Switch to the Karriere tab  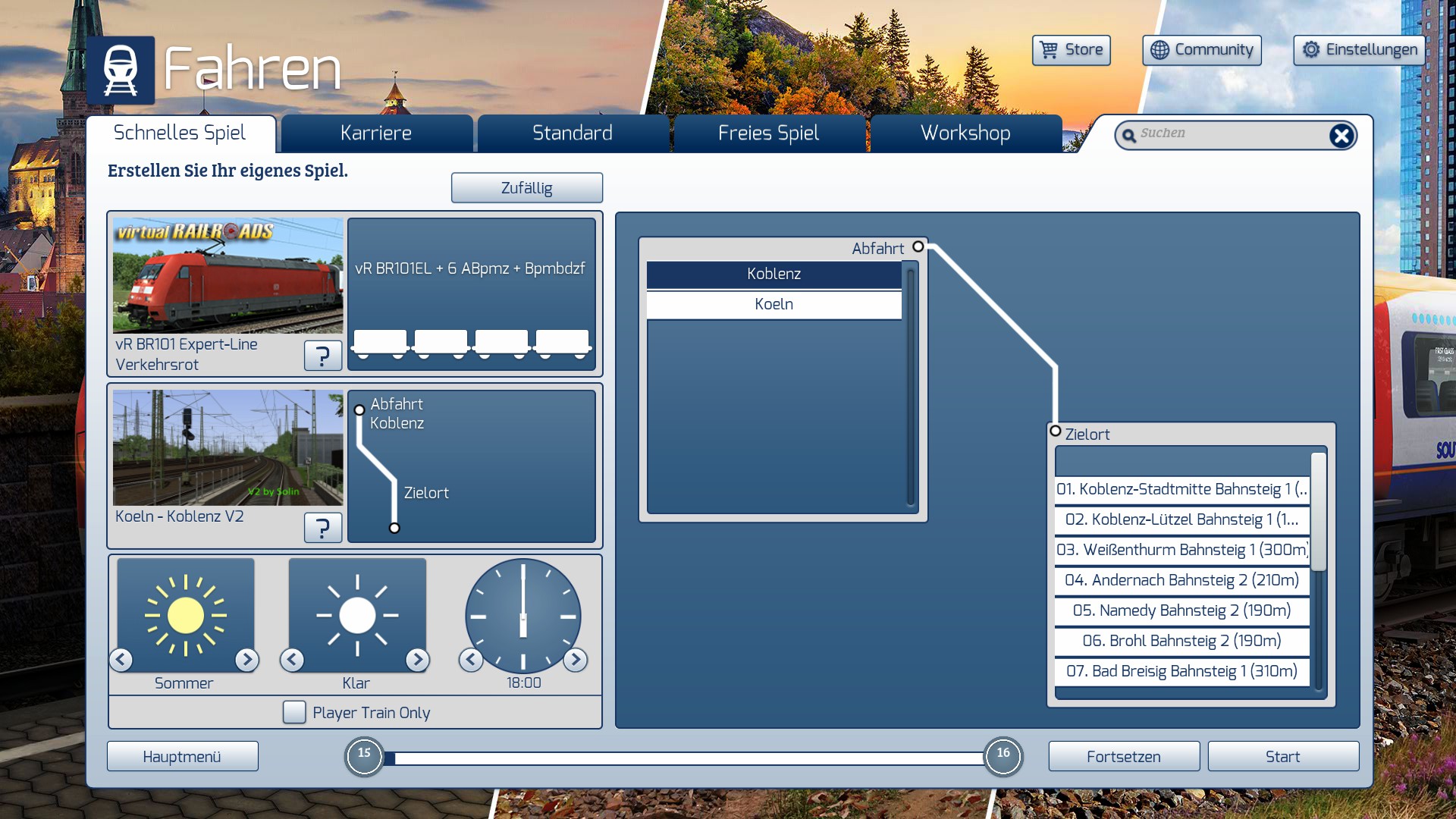(x=376, y=133)
